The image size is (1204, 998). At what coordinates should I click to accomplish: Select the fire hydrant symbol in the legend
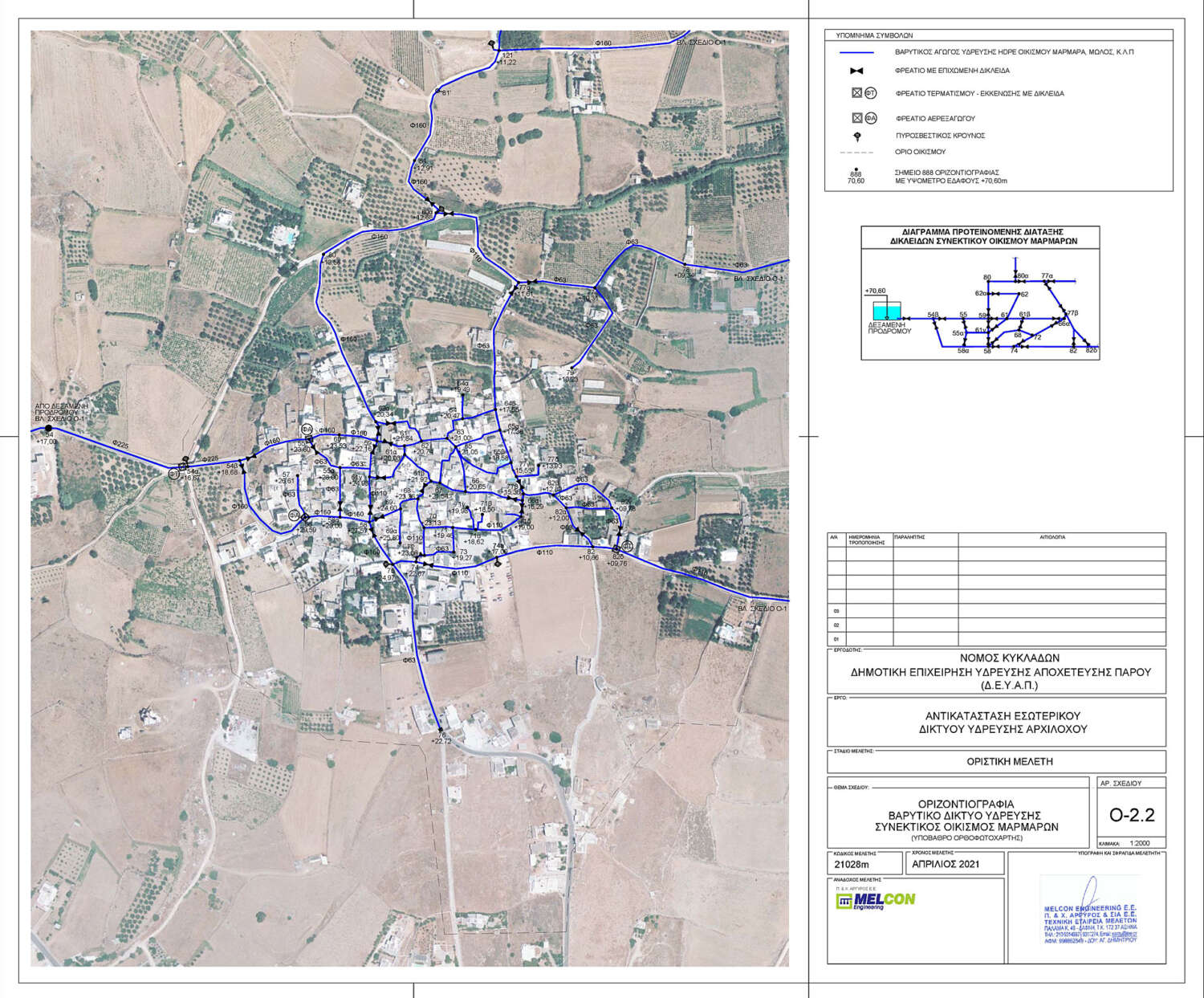point(857,136)
